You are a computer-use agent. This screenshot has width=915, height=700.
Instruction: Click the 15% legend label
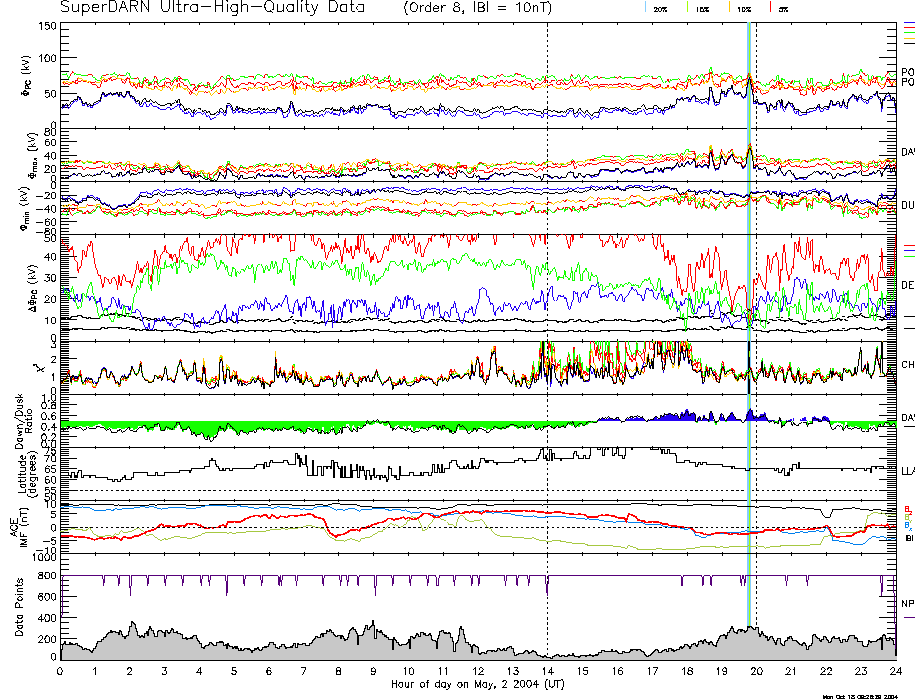coord(703,8)
